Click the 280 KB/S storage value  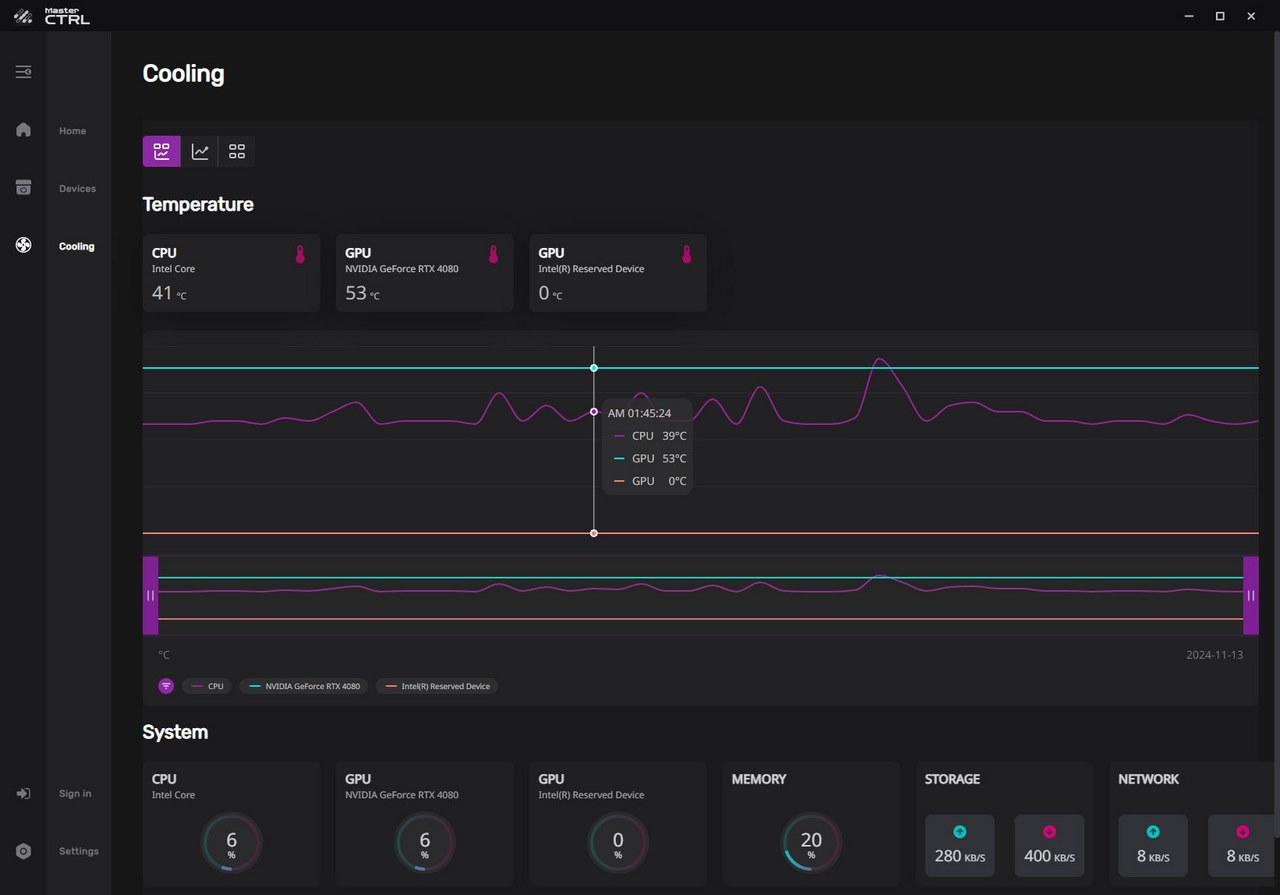960,857
